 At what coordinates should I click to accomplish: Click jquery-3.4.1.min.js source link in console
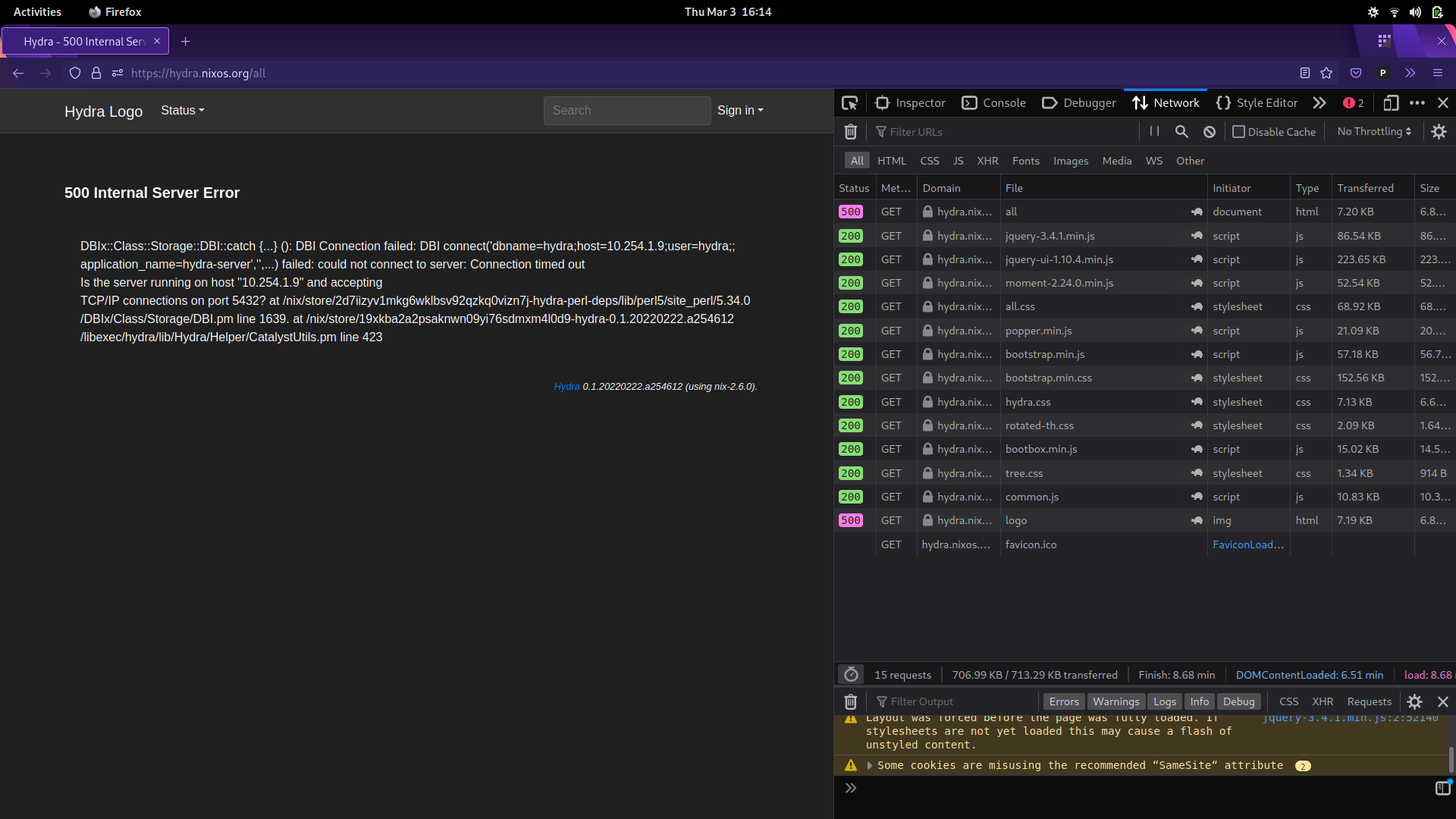coord(1350,718)
